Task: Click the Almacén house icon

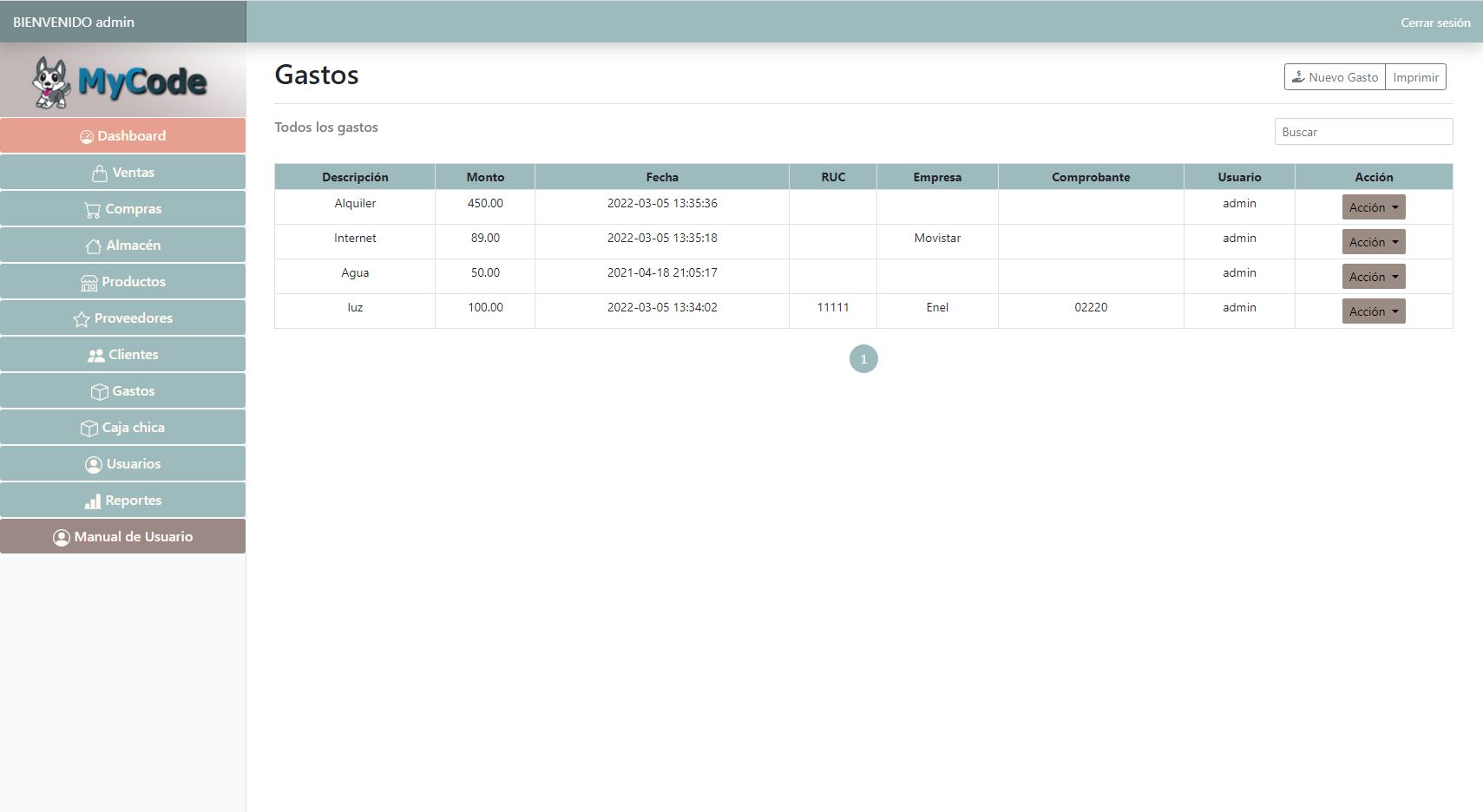Action: click(x=94, y=246)
